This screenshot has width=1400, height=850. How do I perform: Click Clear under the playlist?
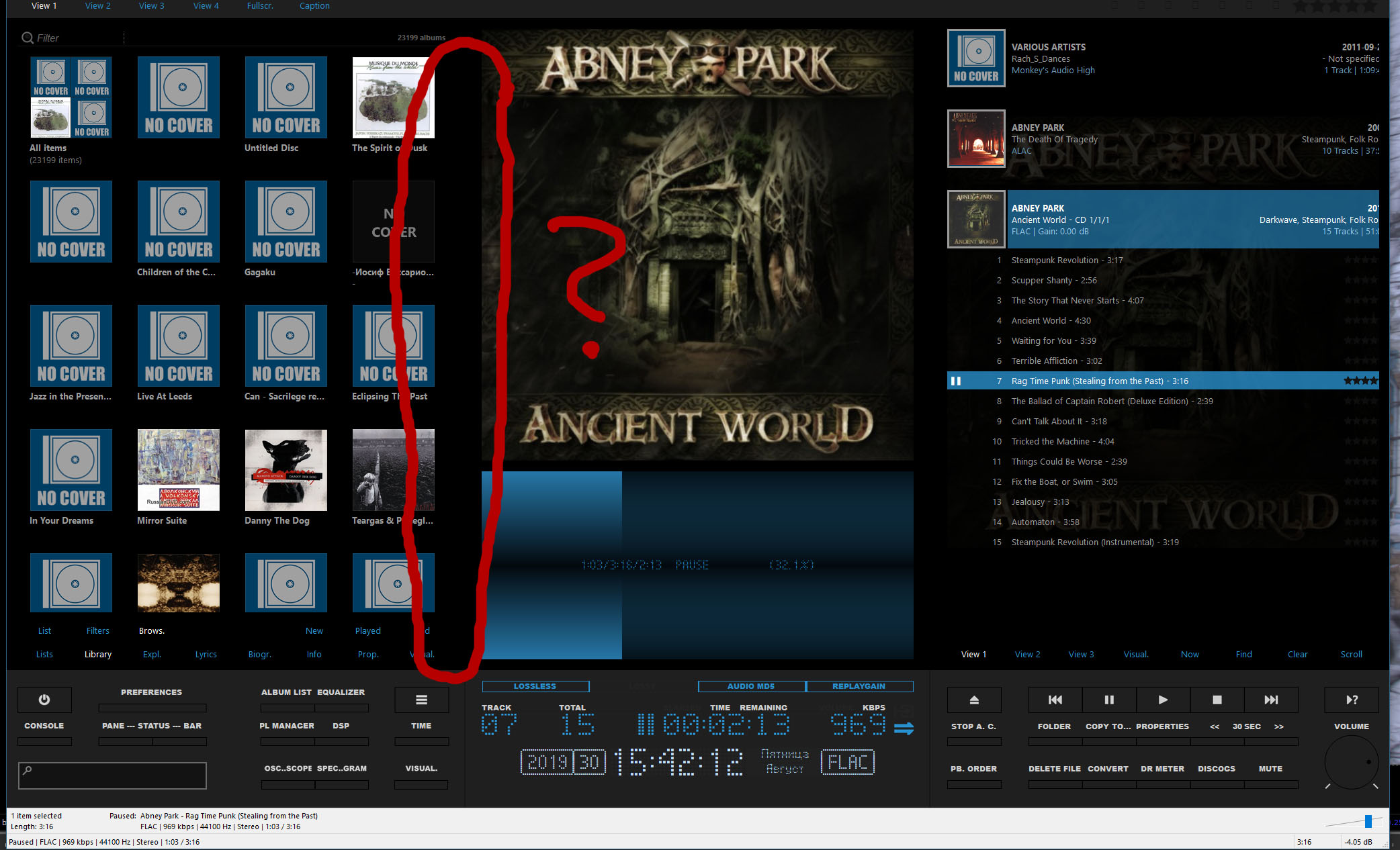click(1297, 654)
